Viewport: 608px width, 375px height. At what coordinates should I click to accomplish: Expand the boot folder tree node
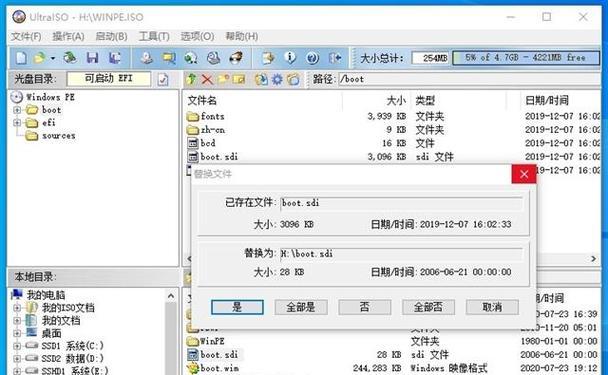(17, 110)
